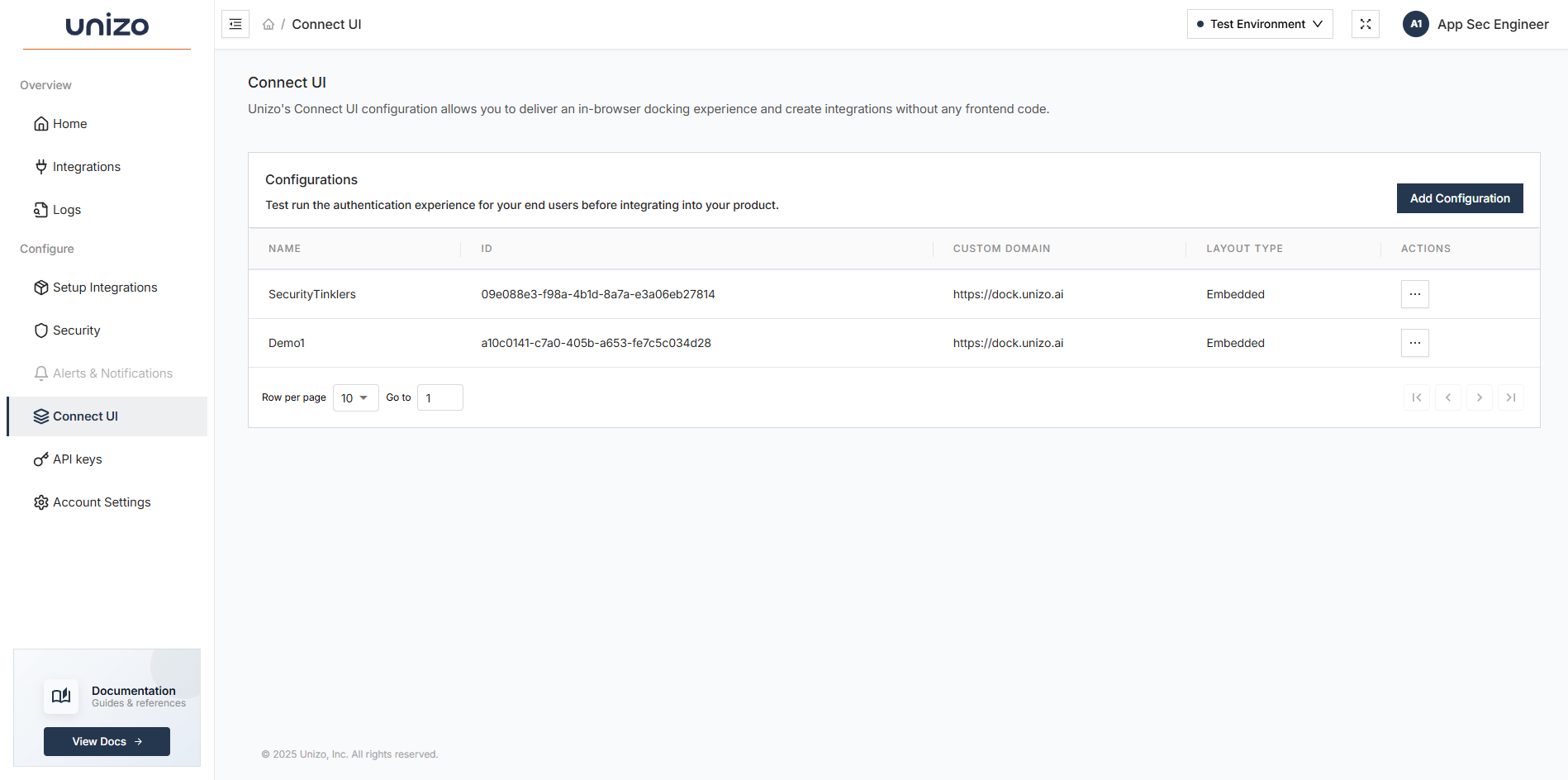Screen dimensions: 1568x780
Task: Open Security settings from sidebar
Action: click(x=76, y=331)
